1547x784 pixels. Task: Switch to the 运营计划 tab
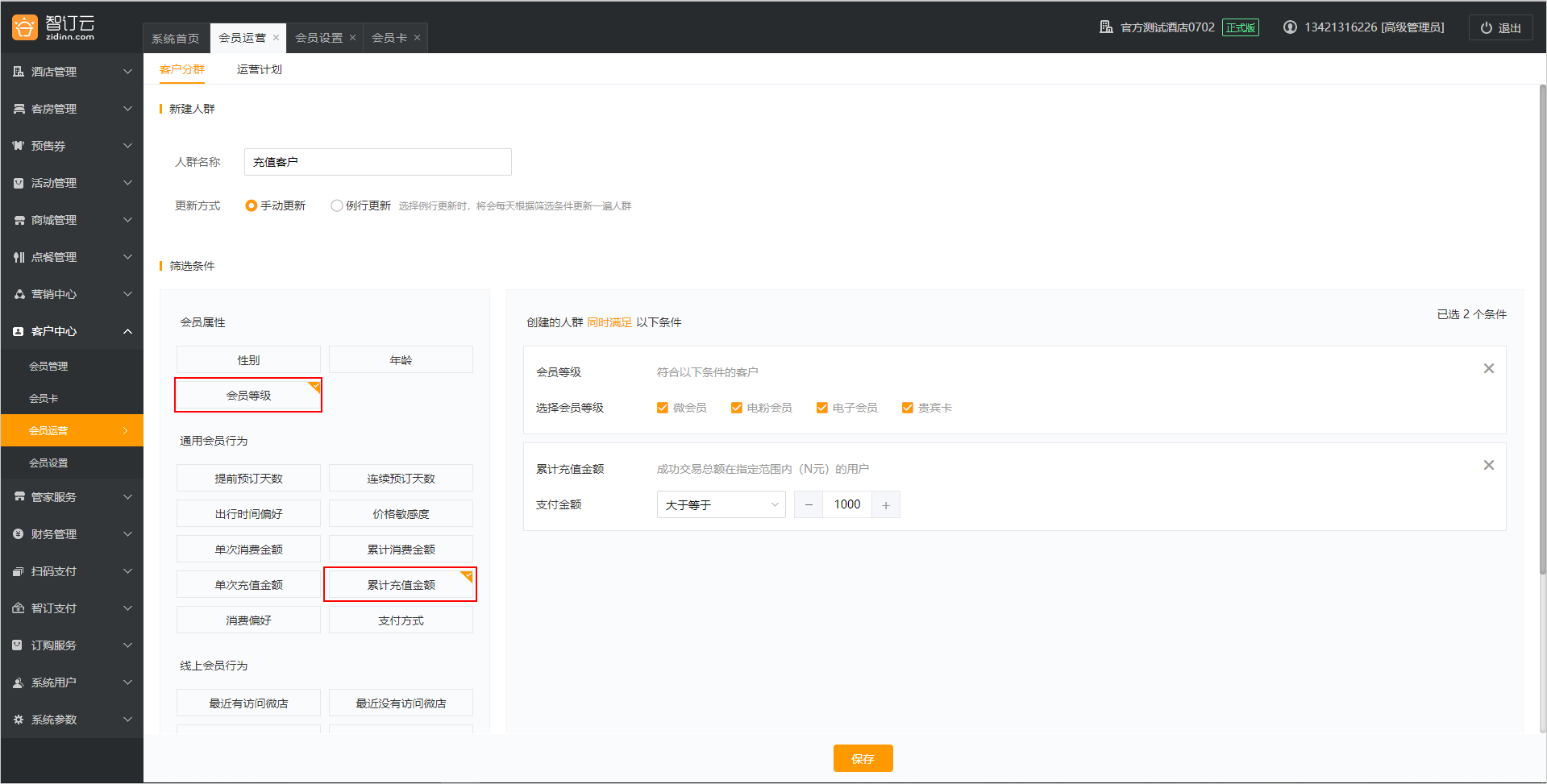click(259, 69)
